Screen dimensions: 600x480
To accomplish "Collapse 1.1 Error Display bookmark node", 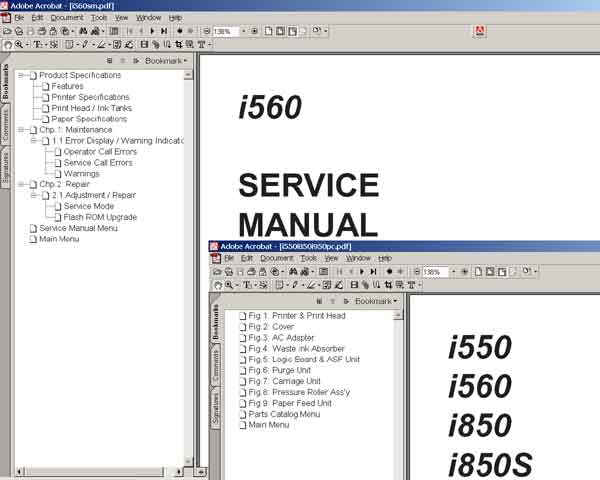I will tap(33, 141).
